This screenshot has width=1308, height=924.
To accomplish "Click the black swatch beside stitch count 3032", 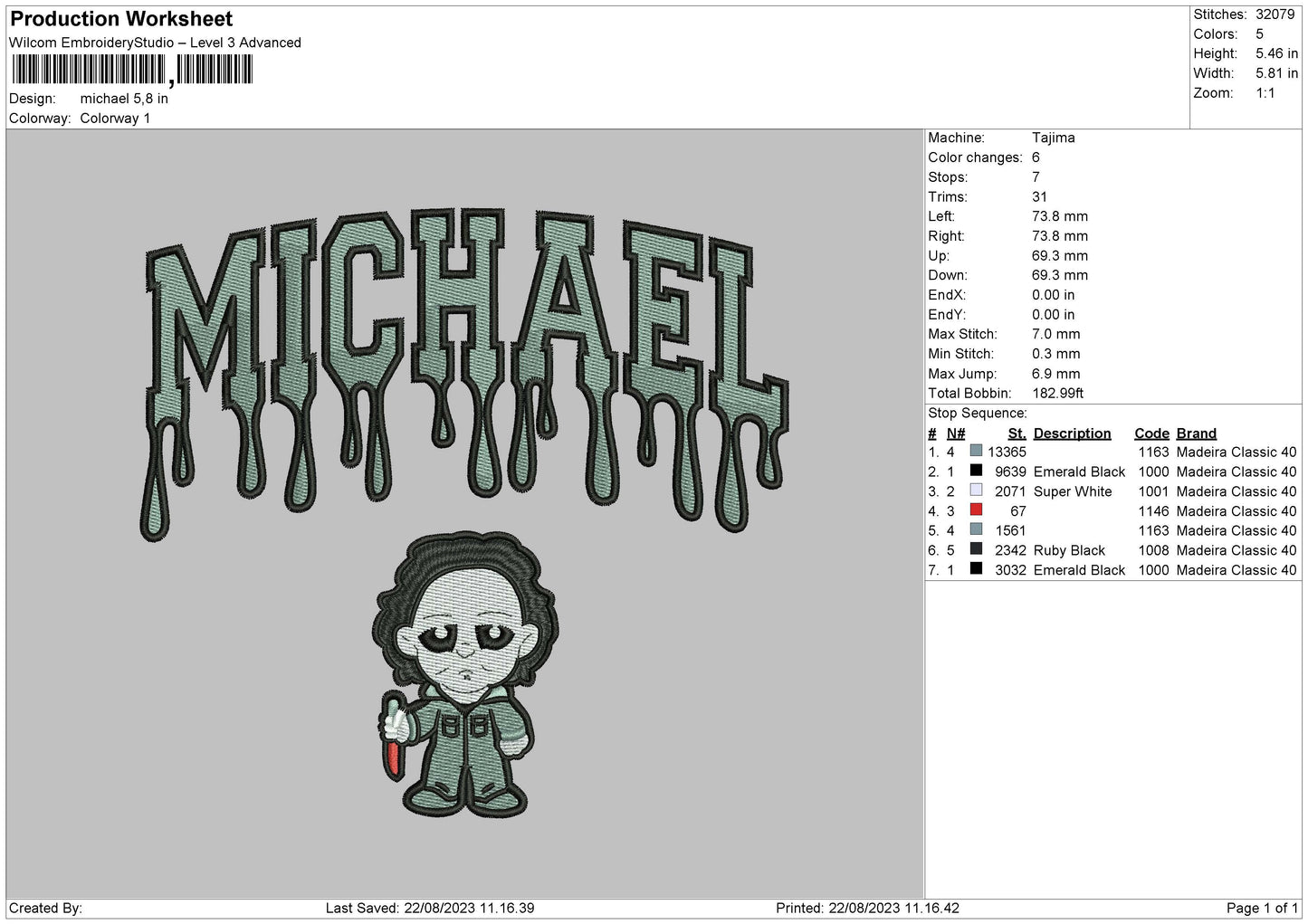I will (x=976, y=569).
